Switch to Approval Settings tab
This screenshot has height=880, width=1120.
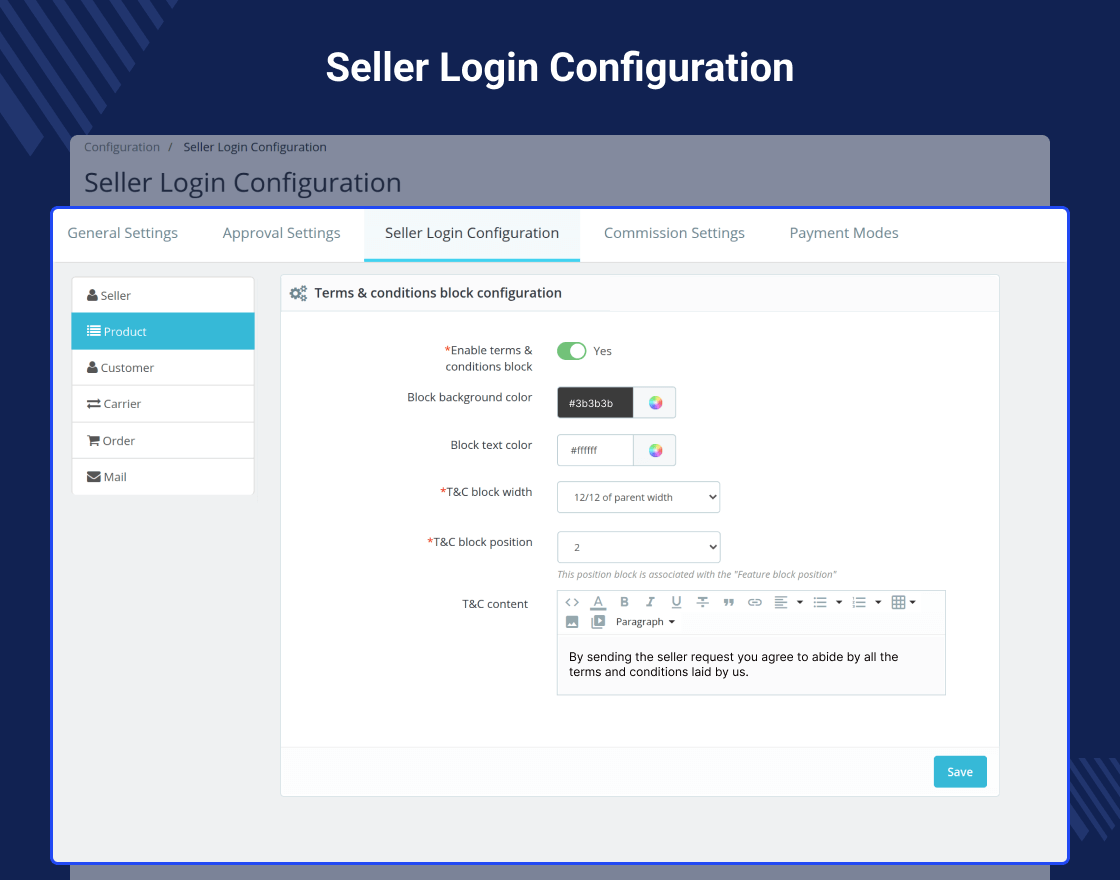[x=281, y=233]
